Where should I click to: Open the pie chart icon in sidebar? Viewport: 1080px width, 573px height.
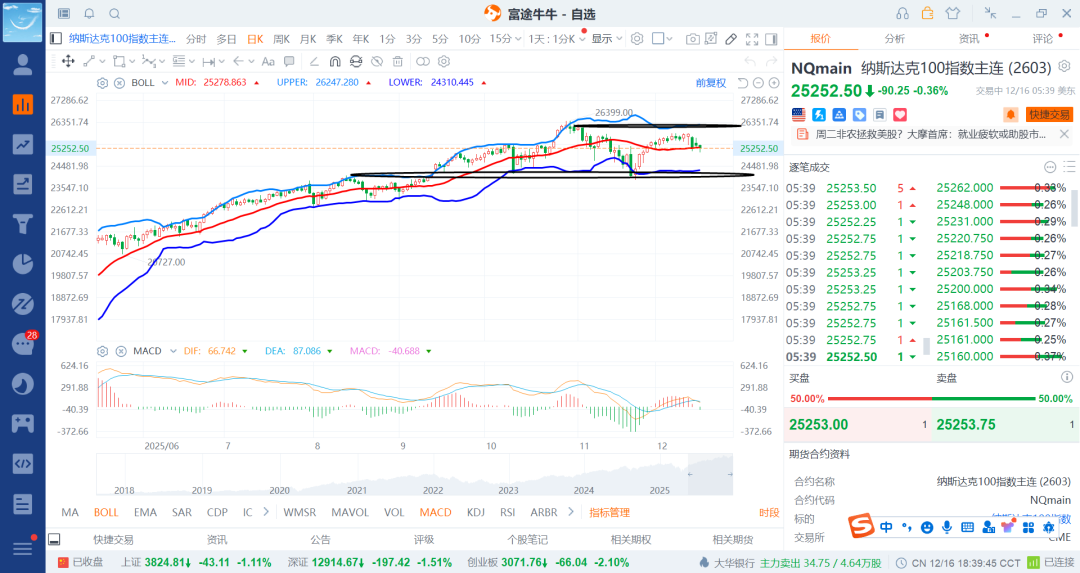23,264
